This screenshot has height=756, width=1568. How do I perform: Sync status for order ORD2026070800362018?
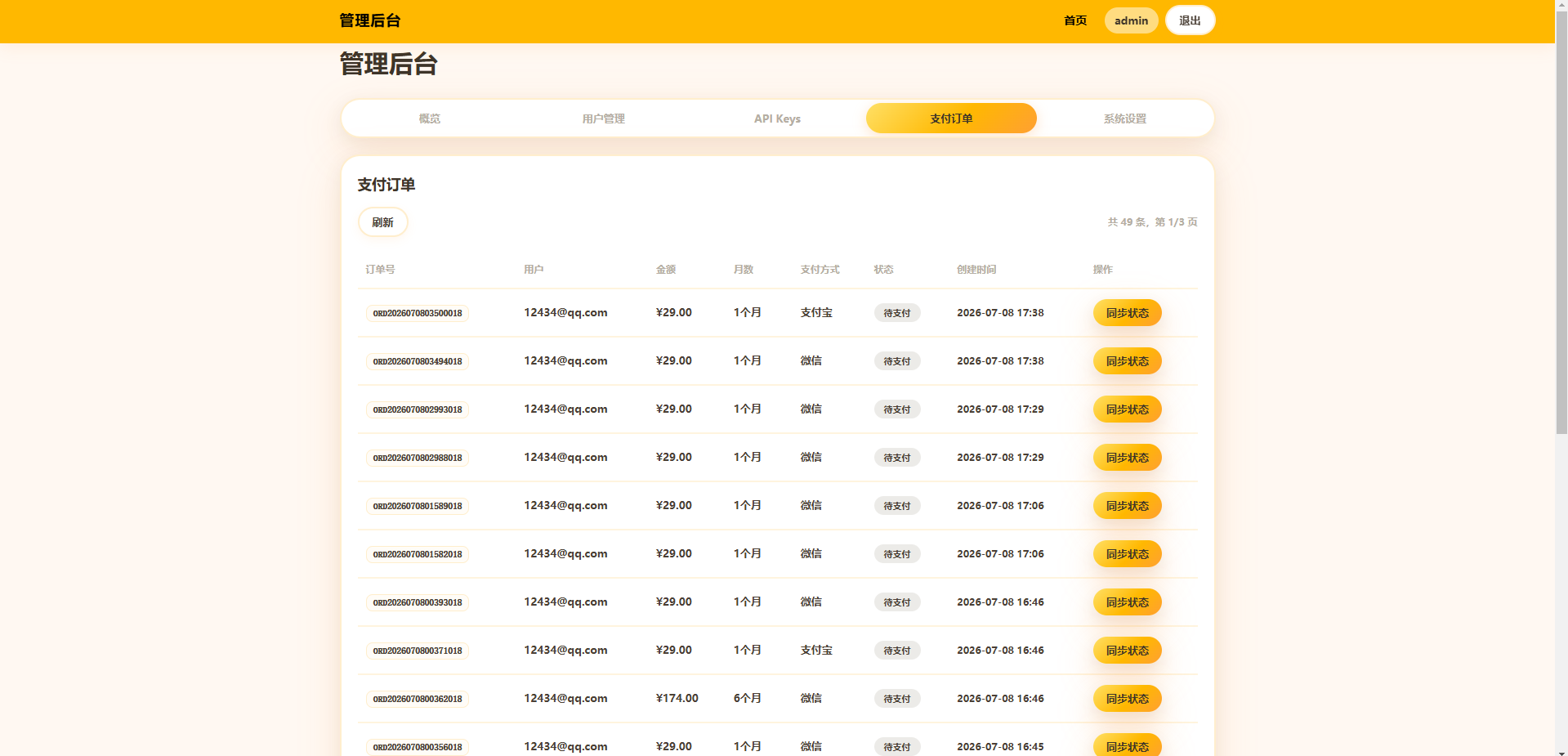click(x=1127, y=699)
